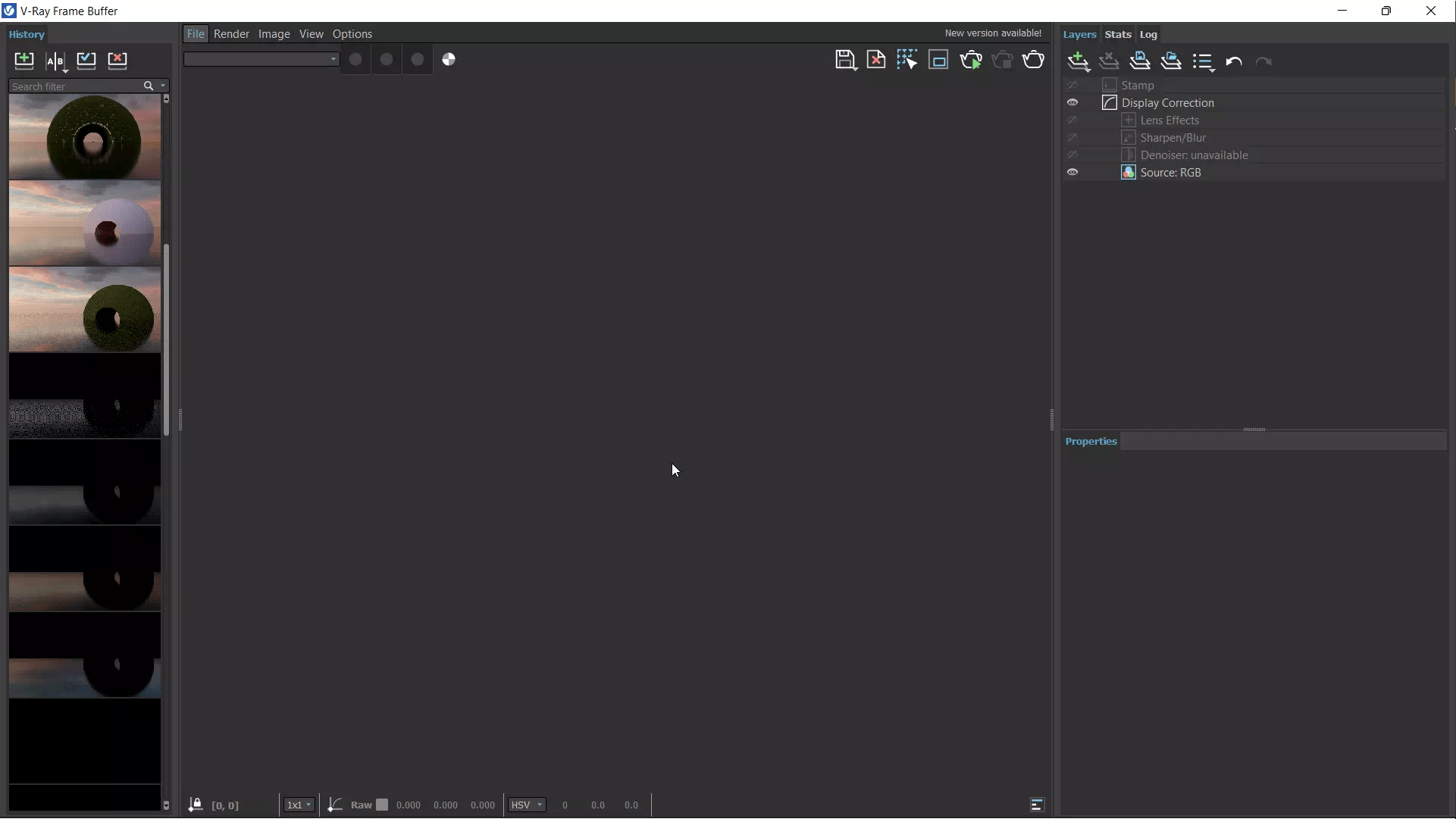Click the alpha checkerboard swatch
The width and height of the screenshot is (1456, 819).
click(448, 59)
